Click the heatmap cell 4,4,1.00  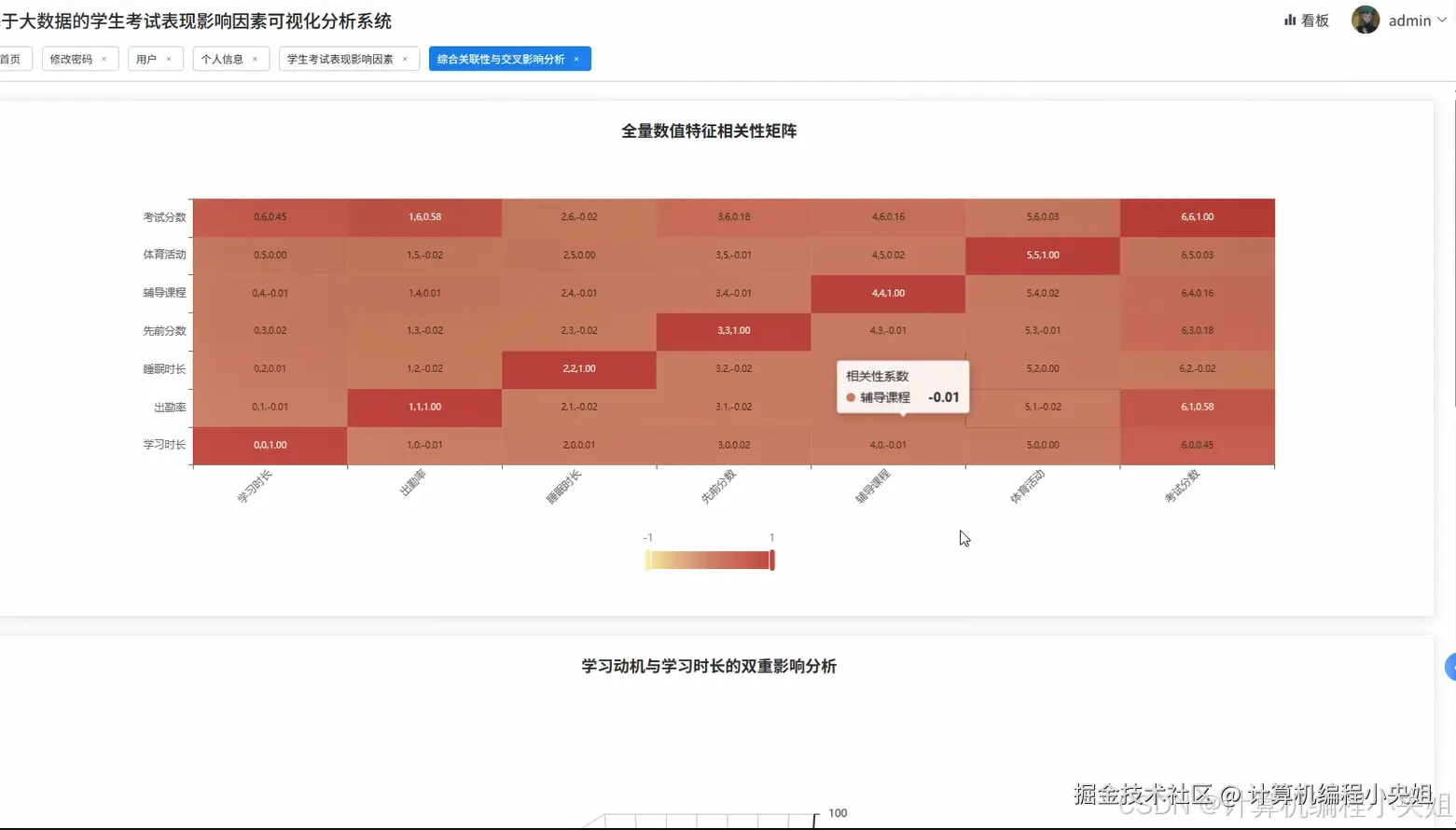888,293
